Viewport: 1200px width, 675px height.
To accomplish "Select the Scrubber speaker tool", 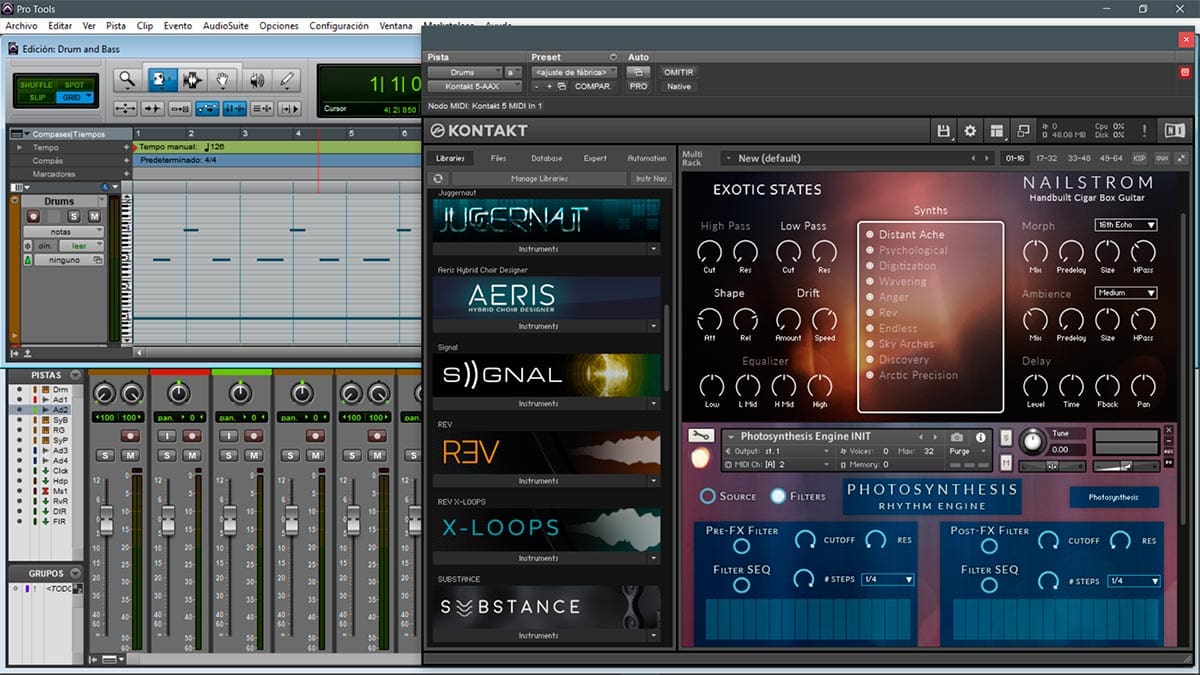I will (256, 80).
